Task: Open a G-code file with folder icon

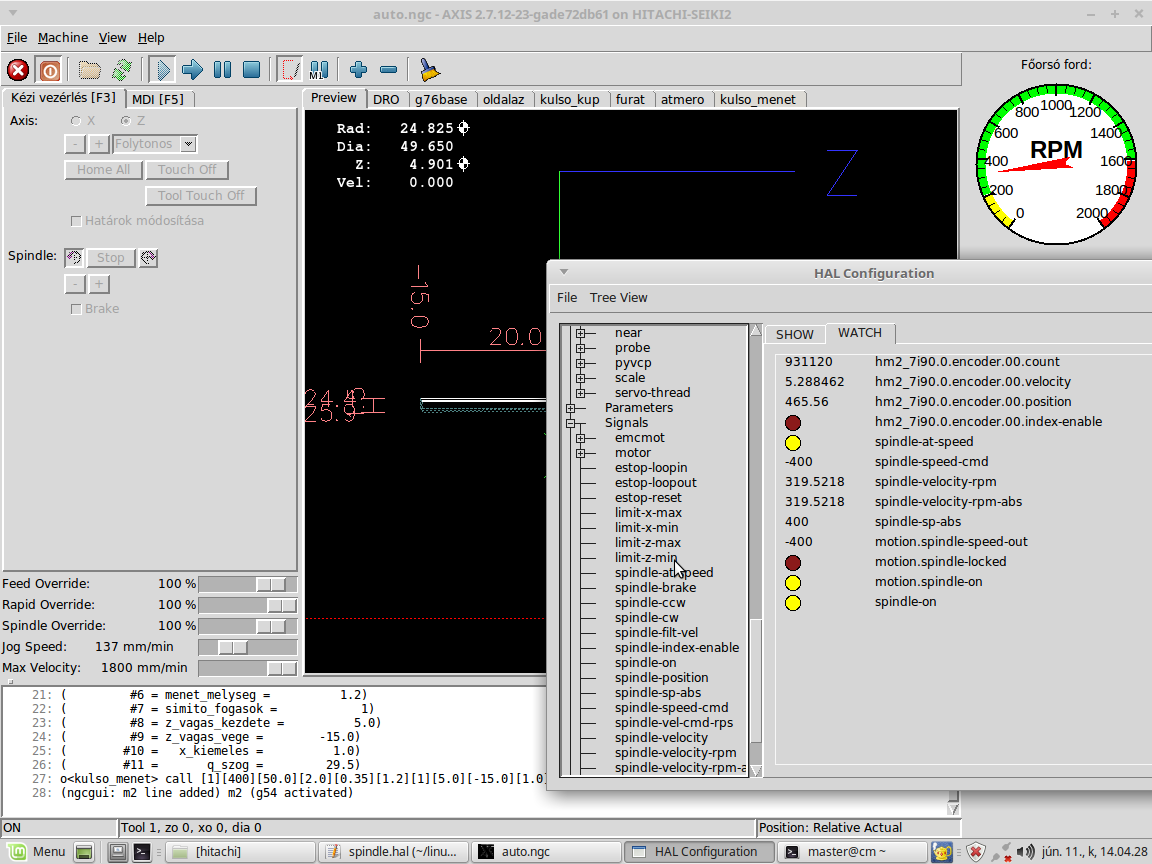Action: point(90,70)
